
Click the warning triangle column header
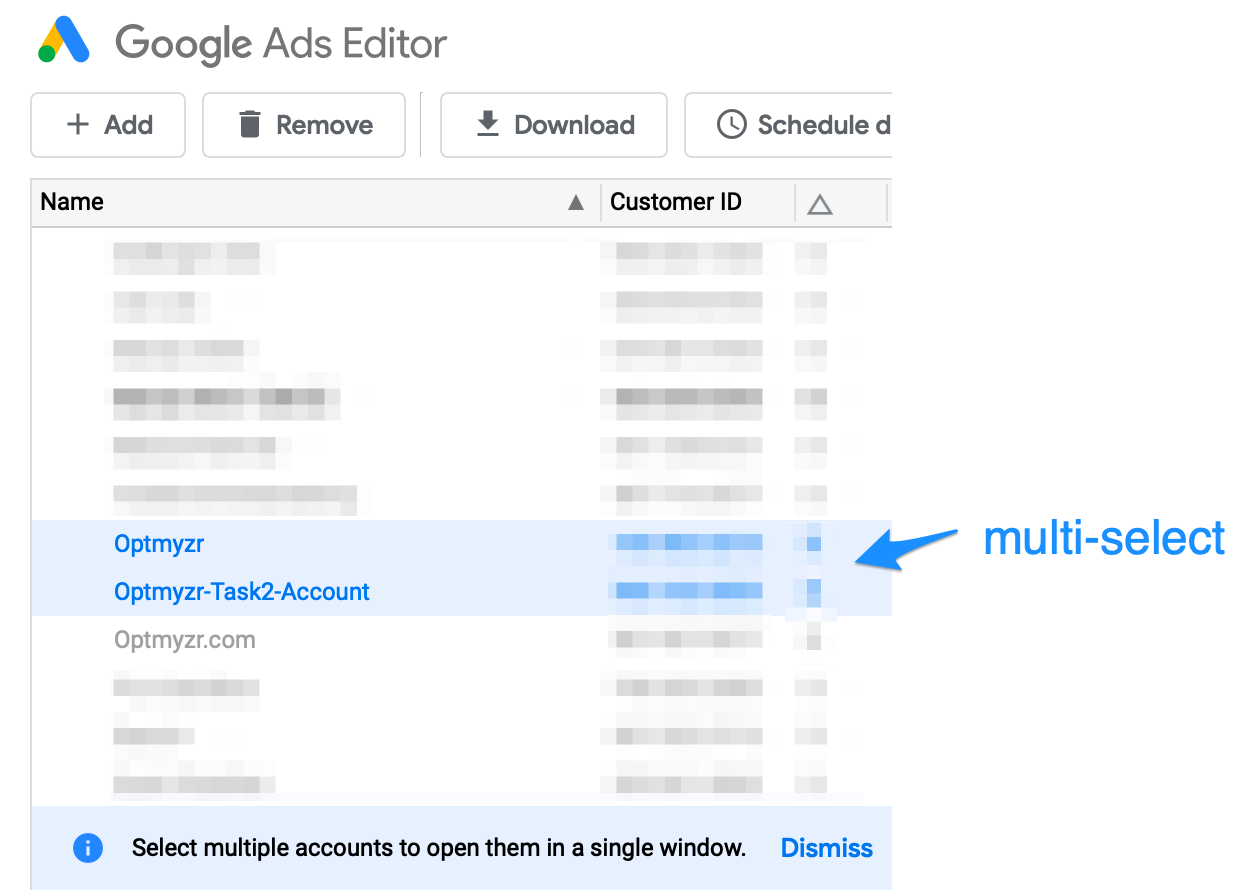(820, 204)
